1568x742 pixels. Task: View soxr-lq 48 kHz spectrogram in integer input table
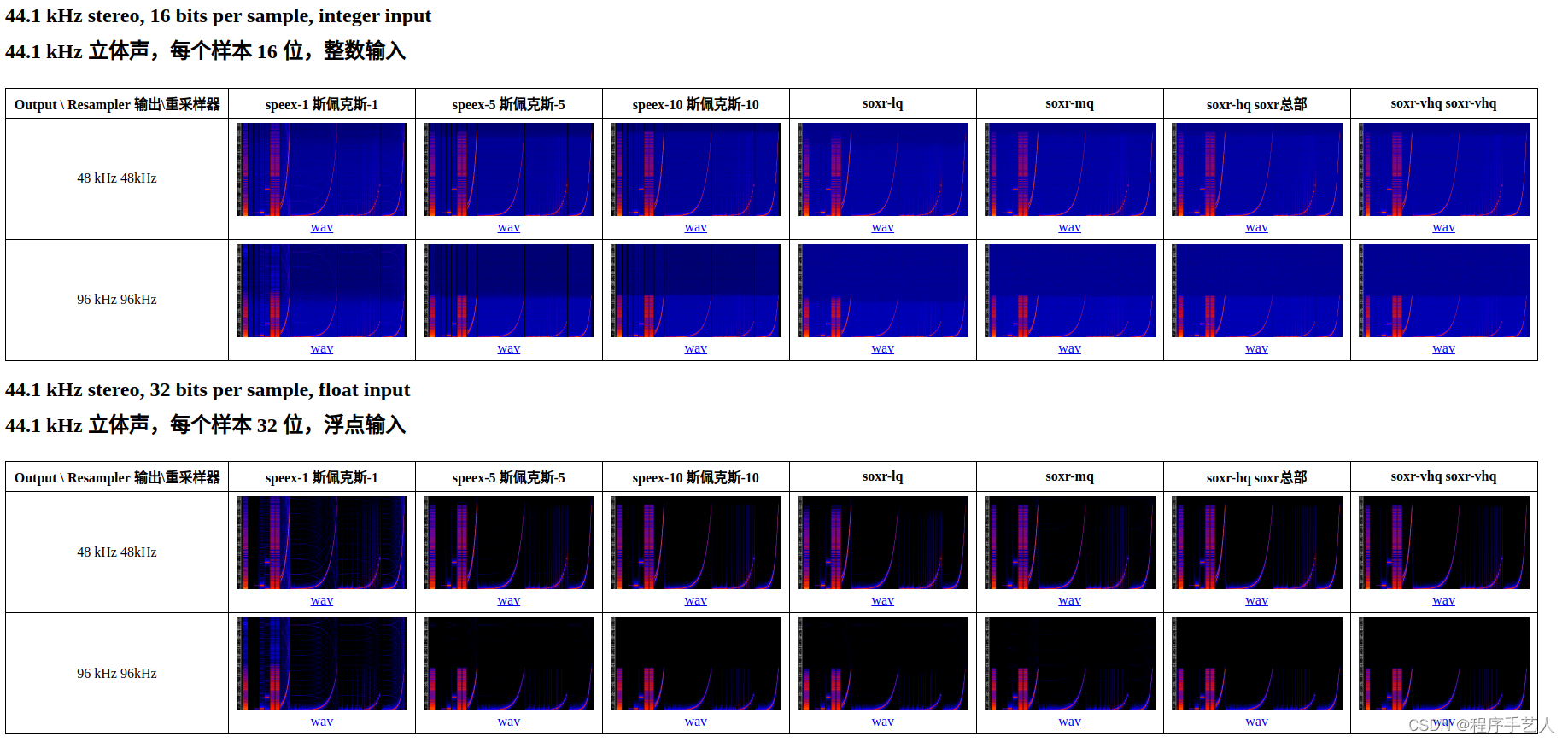click(883, 169)
